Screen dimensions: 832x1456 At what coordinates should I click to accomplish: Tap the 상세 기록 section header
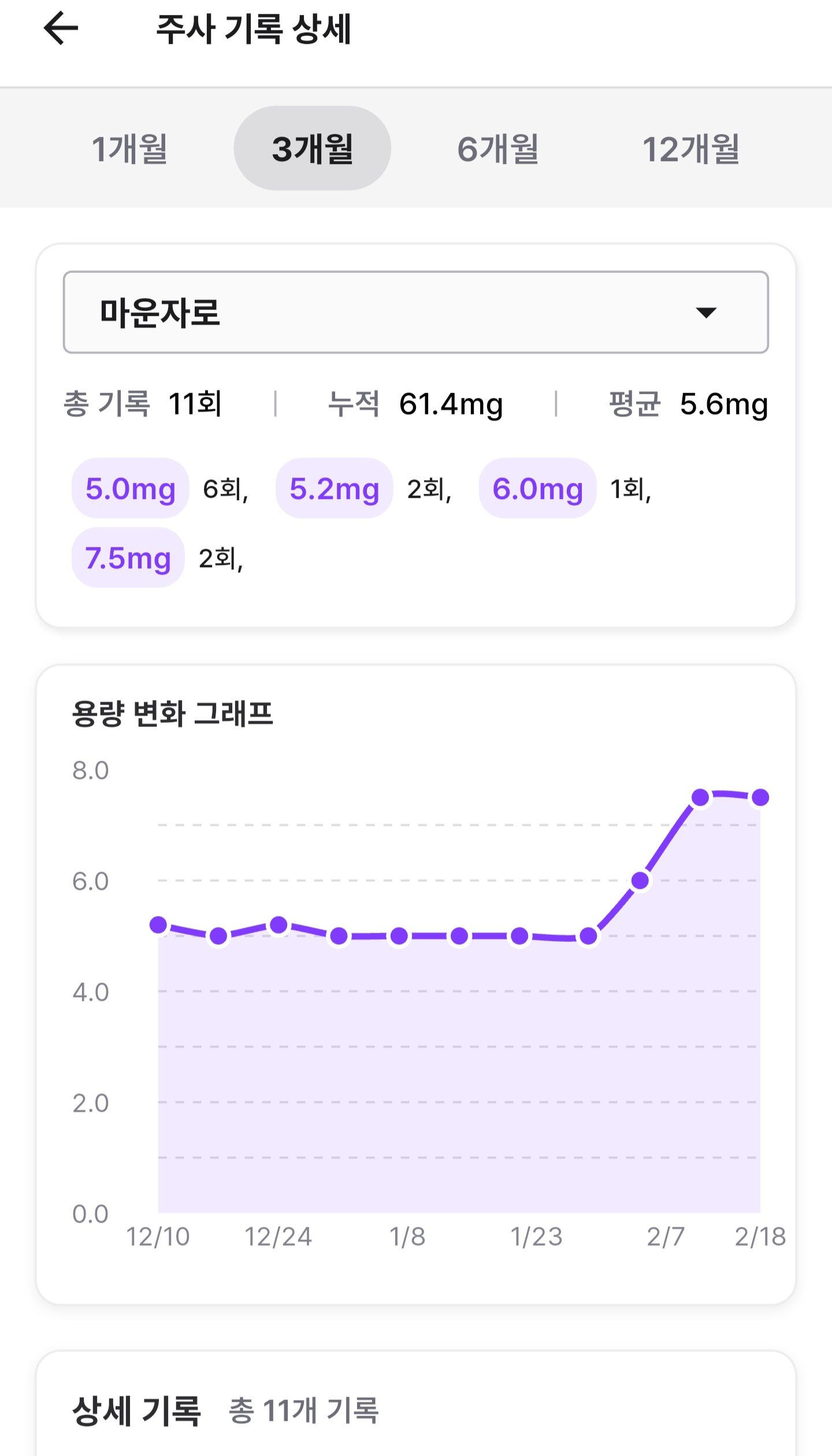coord(136,1411)
